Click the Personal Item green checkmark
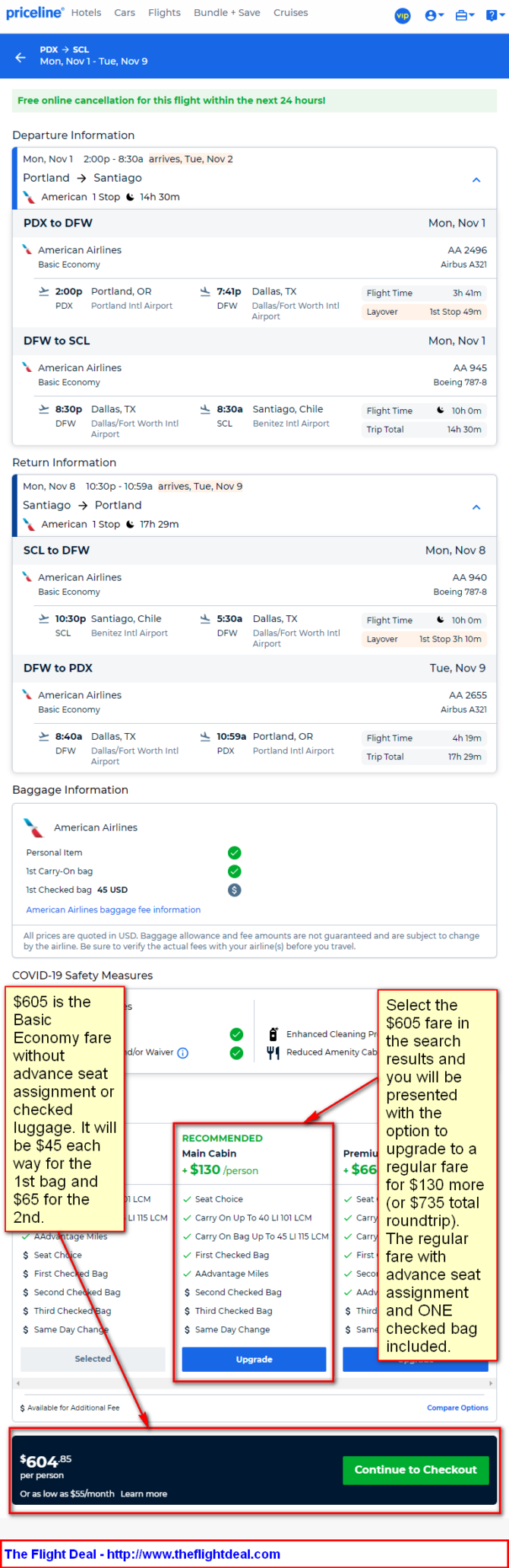 (235, 852)
